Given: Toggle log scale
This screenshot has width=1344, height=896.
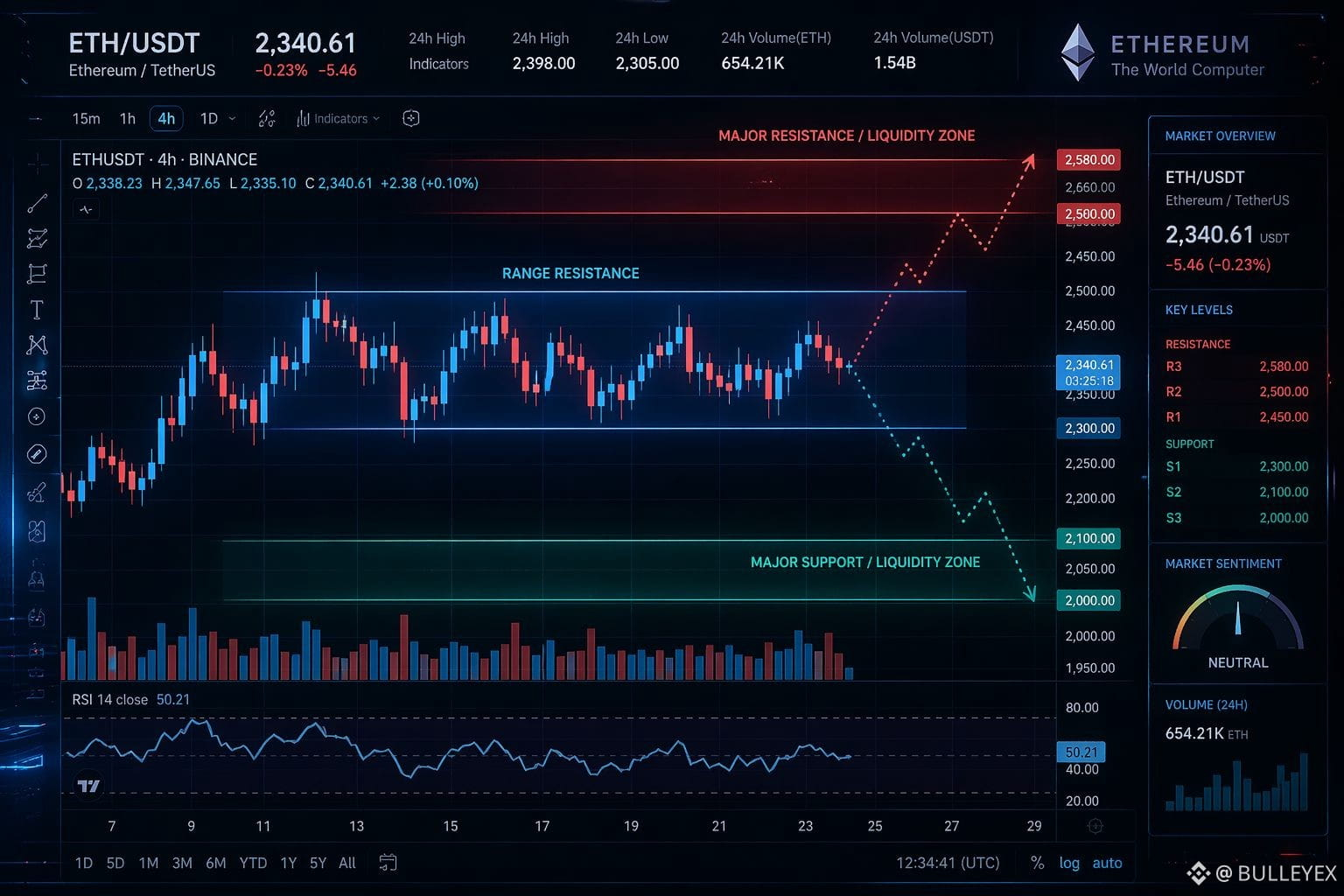Looking at the screenshot, I should click(x=1069, y=863).
